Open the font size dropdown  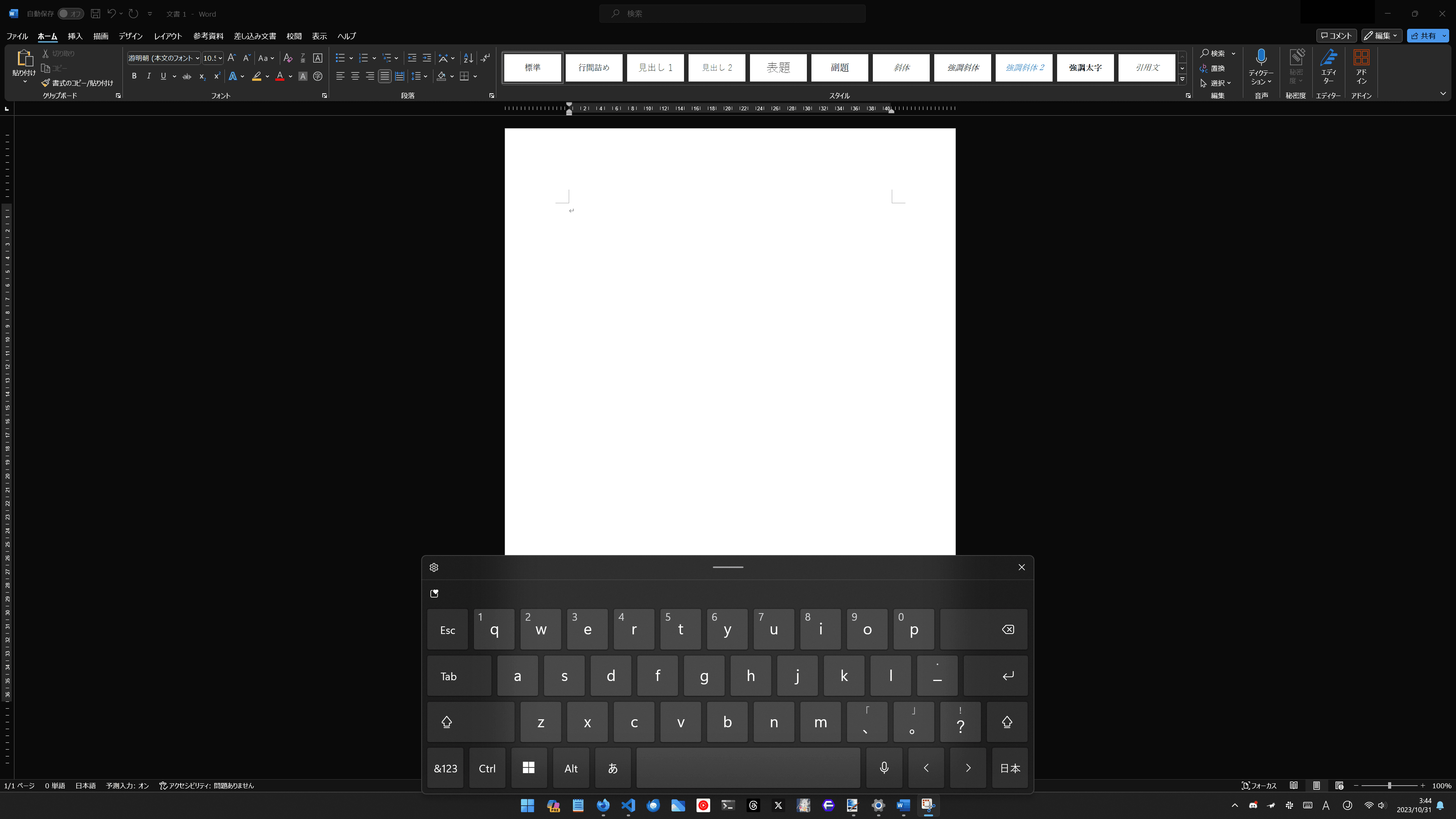click(x=220, y=58)
